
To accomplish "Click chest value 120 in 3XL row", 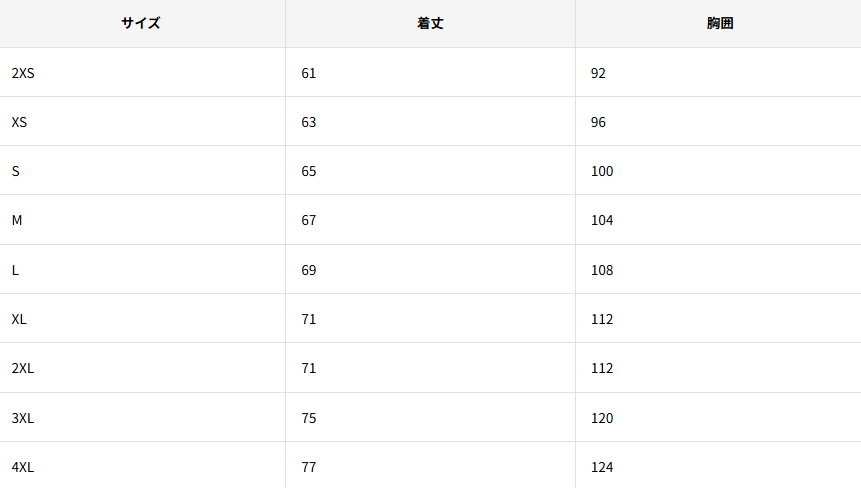I will pos(602,418).
